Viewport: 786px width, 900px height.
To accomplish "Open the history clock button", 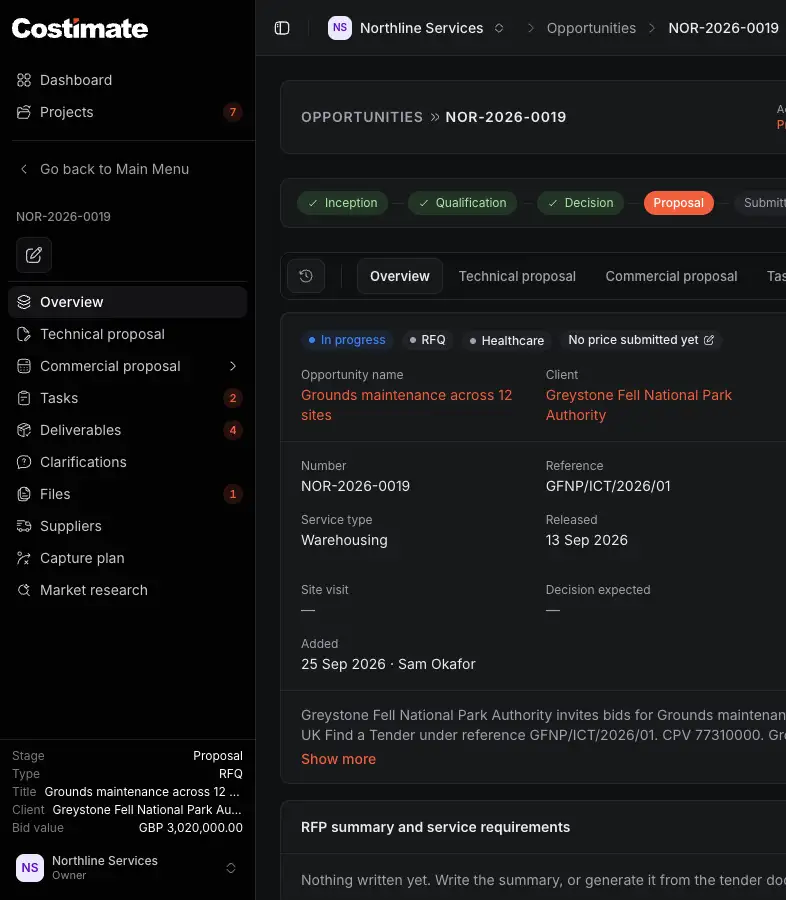I will (x=306, y=276).
